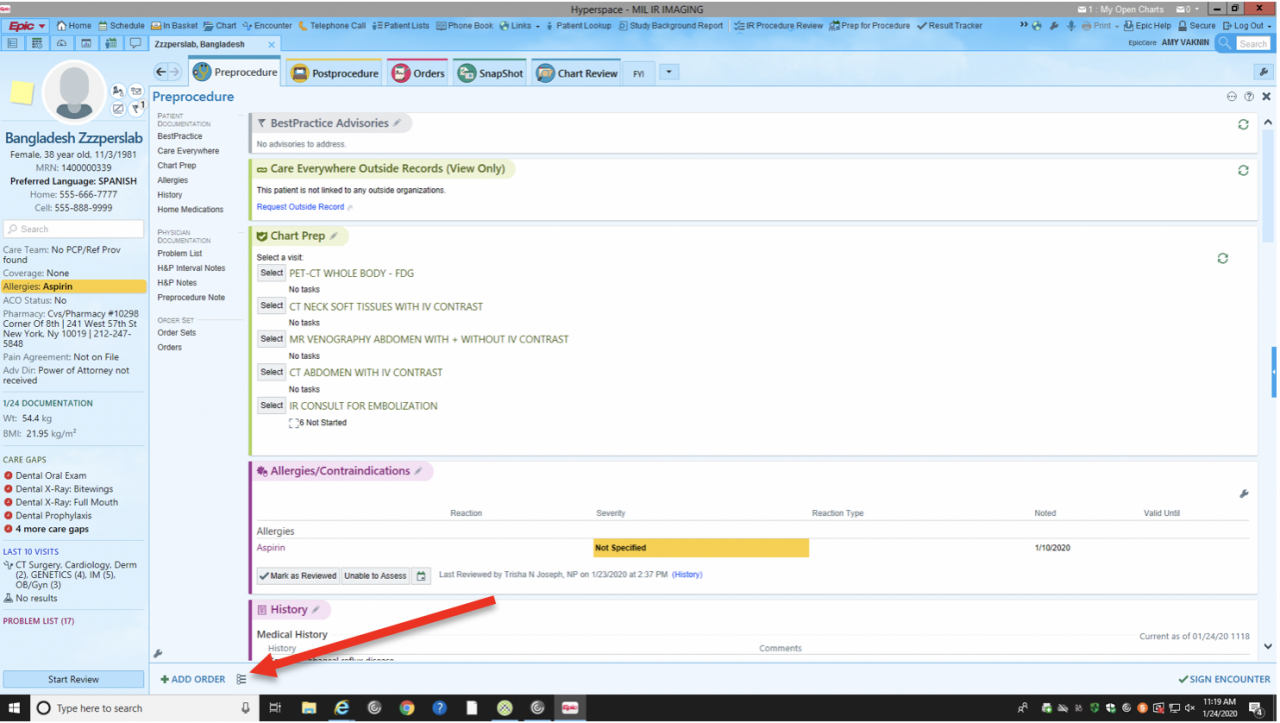1280x723 pixels.
Task: Check the 6 Not Started task checkbox
Action: [294, 423]
